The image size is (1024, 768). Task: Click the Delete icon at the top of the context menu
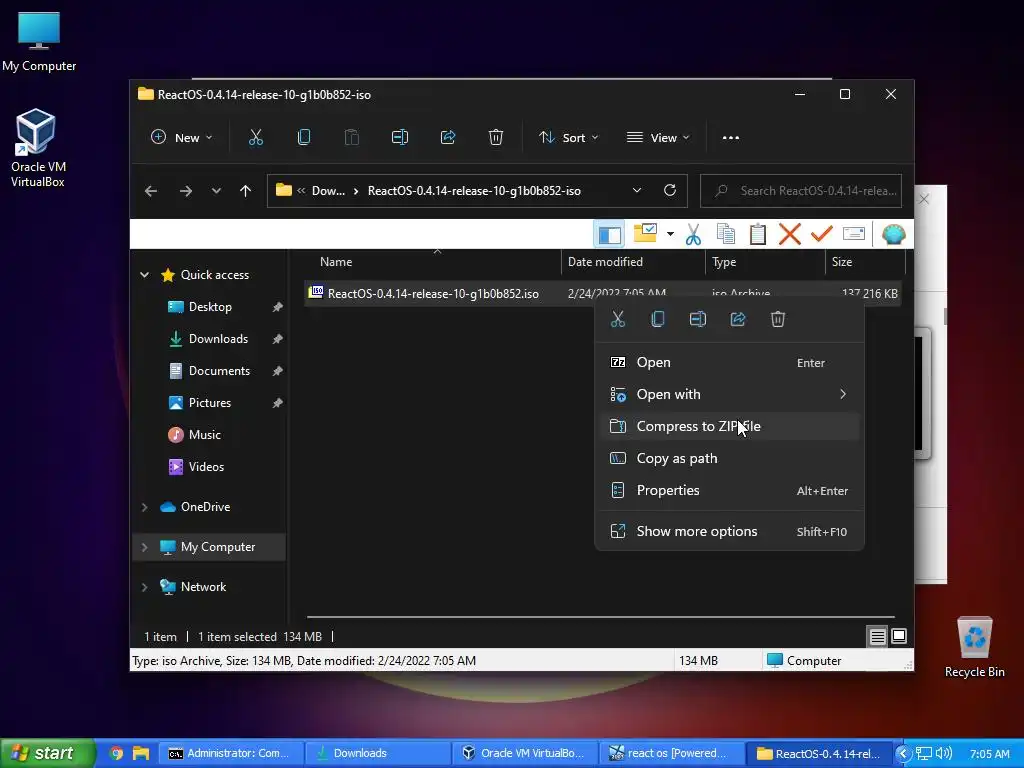[778, 319]
